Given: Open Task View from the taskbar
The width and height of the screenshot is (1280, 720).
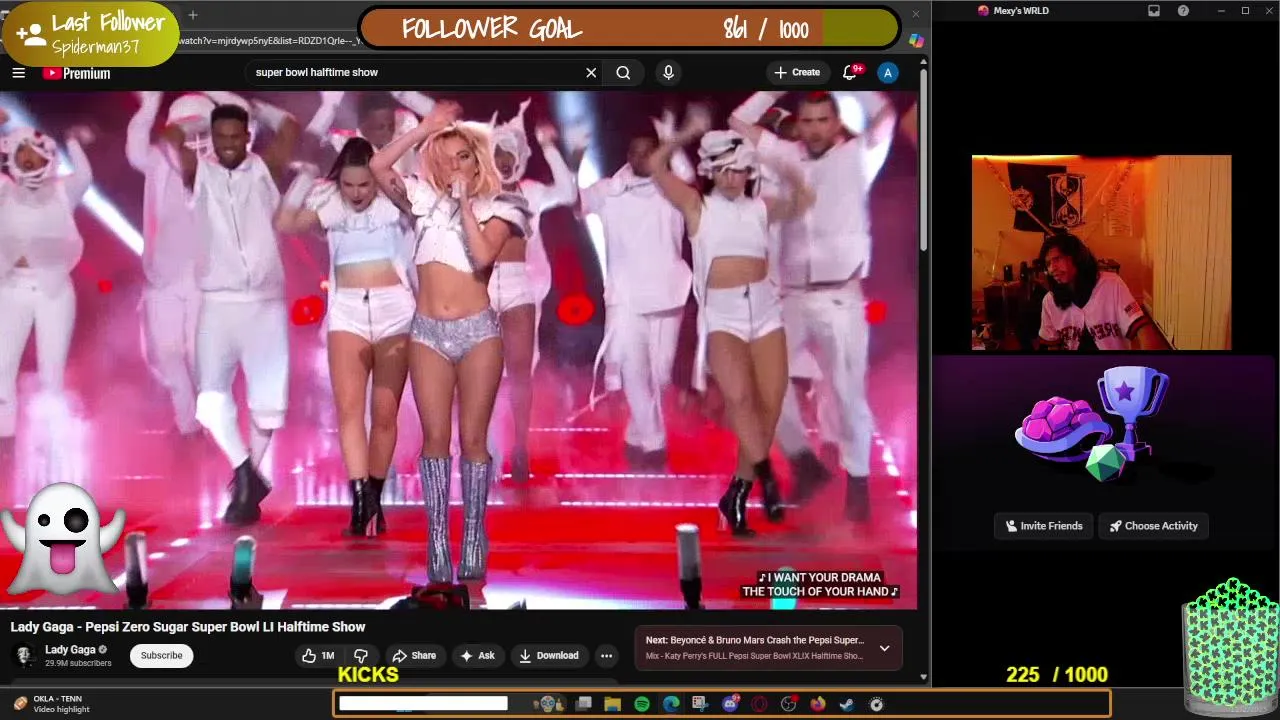Looking at the screenshot, I should [x=583, y=704].
